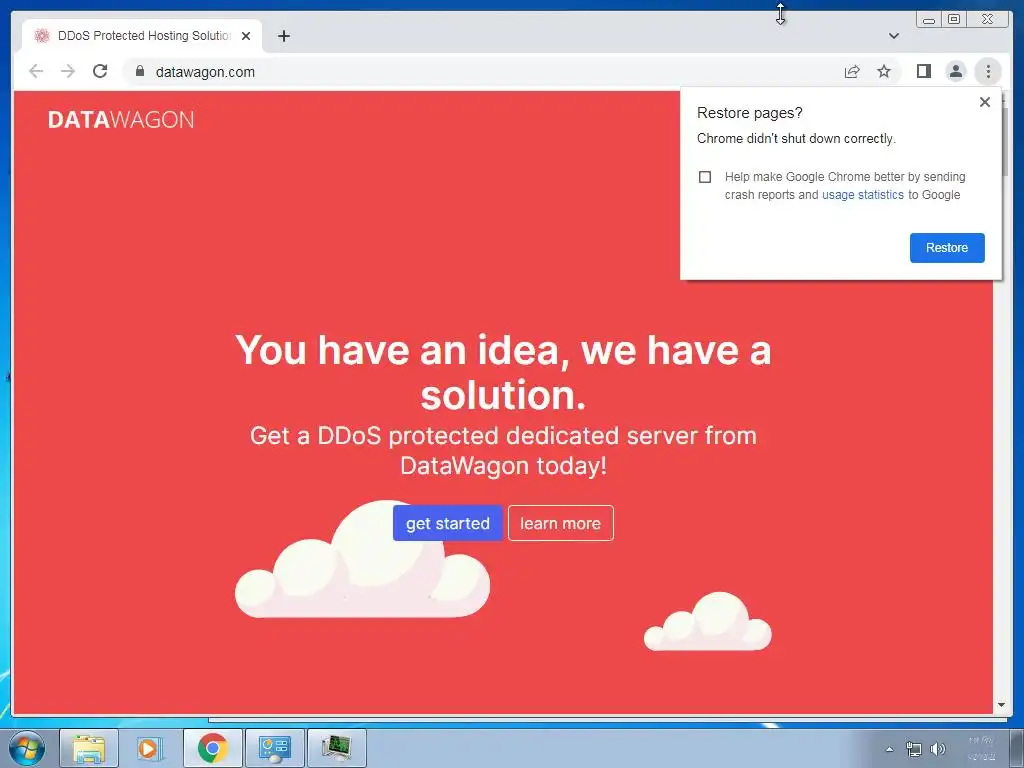Open the Windows Start menu
This screenshot has height=768, width=1024.
26,748
